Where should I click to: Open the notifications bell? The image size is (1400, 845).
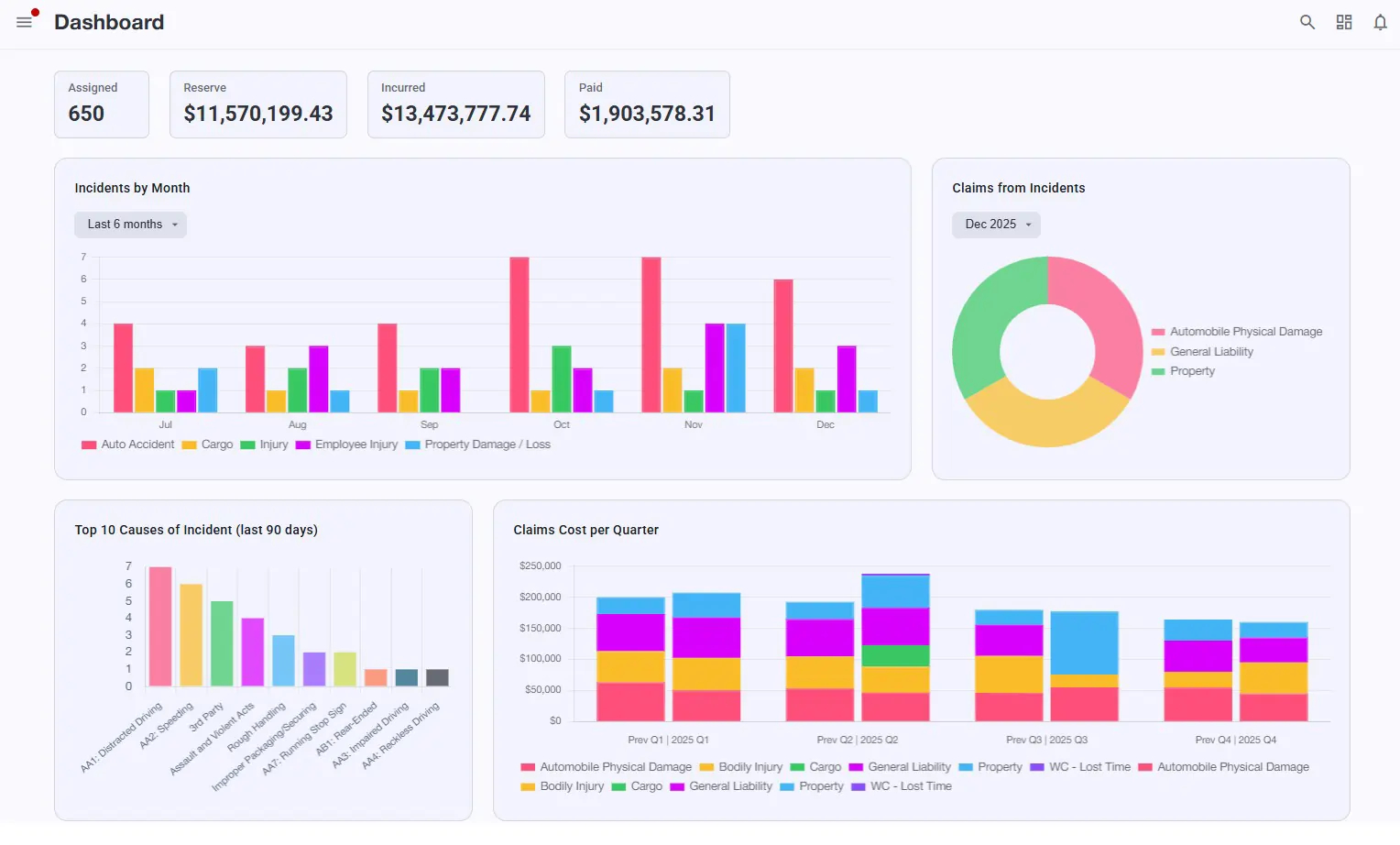coord(1380,22)
